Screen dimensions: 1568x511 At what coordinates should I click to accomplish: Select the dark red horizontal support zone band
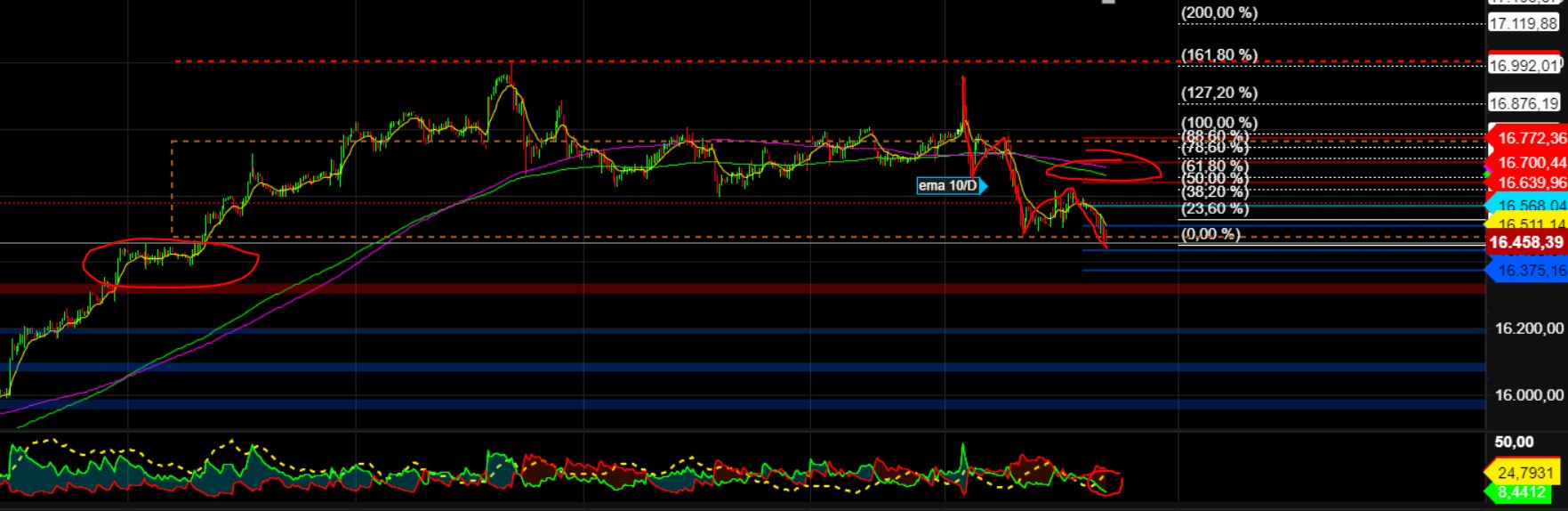[743, 288]
